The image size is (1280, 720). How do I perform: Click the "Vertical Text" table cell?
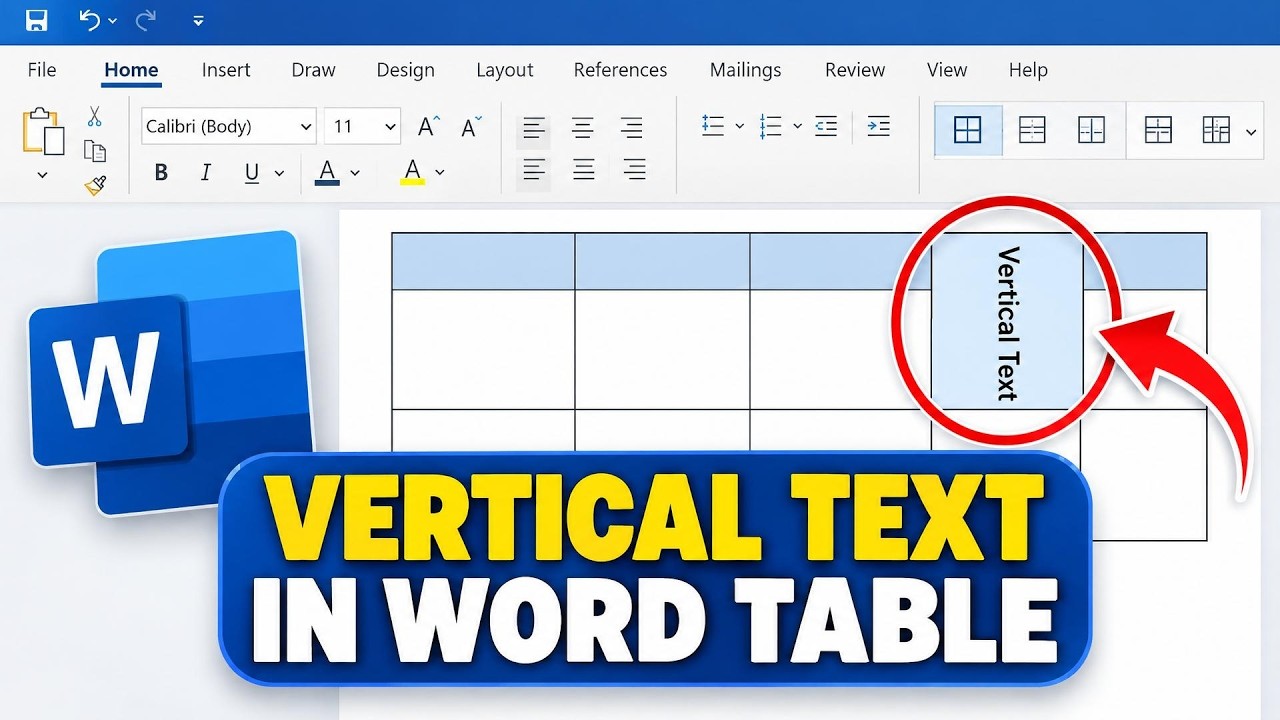1007,322
